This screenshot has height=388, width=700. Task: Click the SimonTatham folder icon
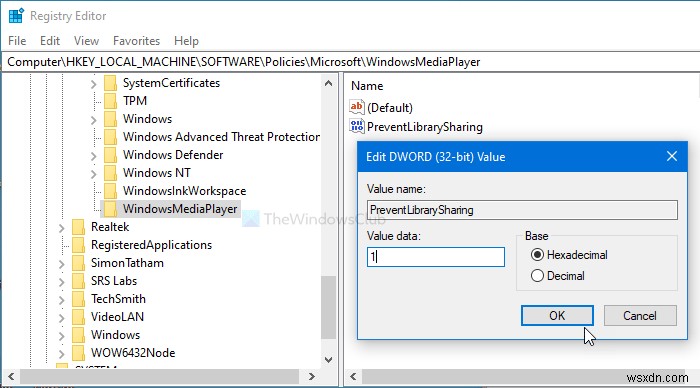pyautogui.click(x=78, y=263)
